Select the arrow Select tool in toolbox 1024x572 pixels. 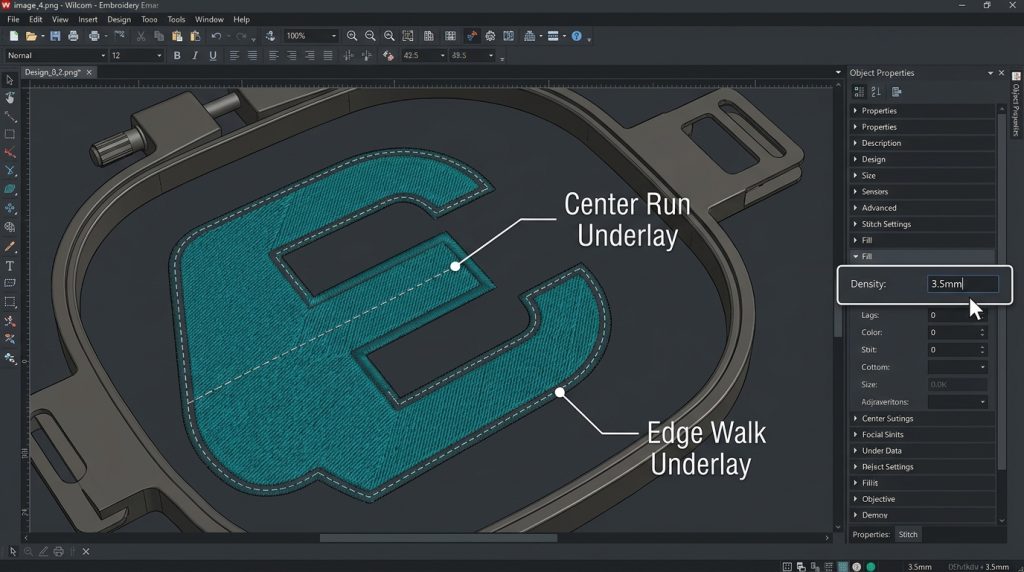coord(10,80)
